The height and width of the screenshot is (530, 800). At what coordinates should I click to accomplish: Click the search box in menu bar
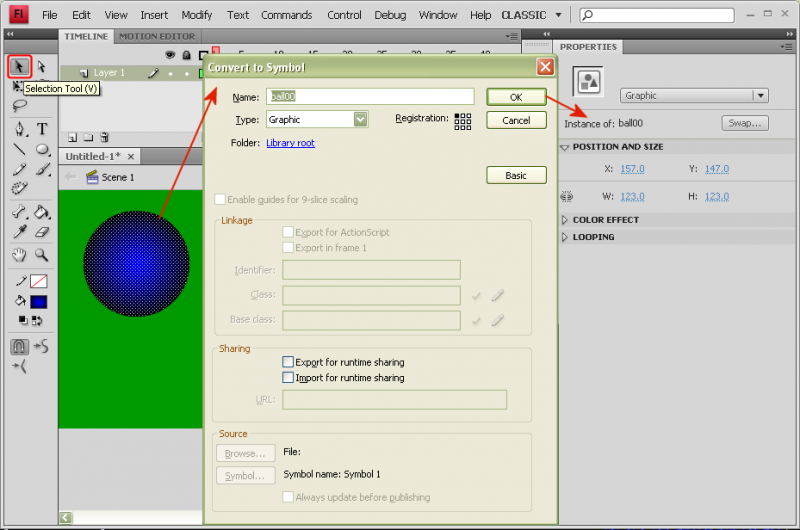pyautogui.click(x=657, y=15)
